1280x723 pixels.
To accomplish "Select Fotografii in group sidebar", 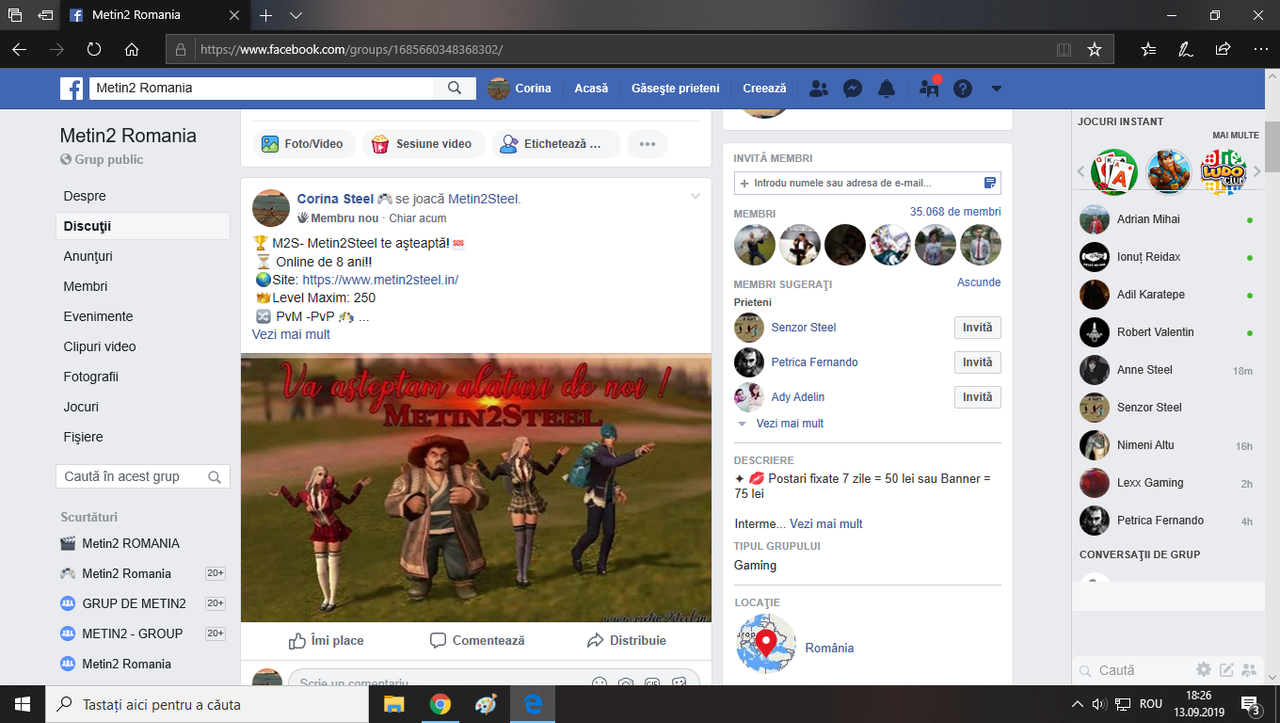I will coord(91,377).
